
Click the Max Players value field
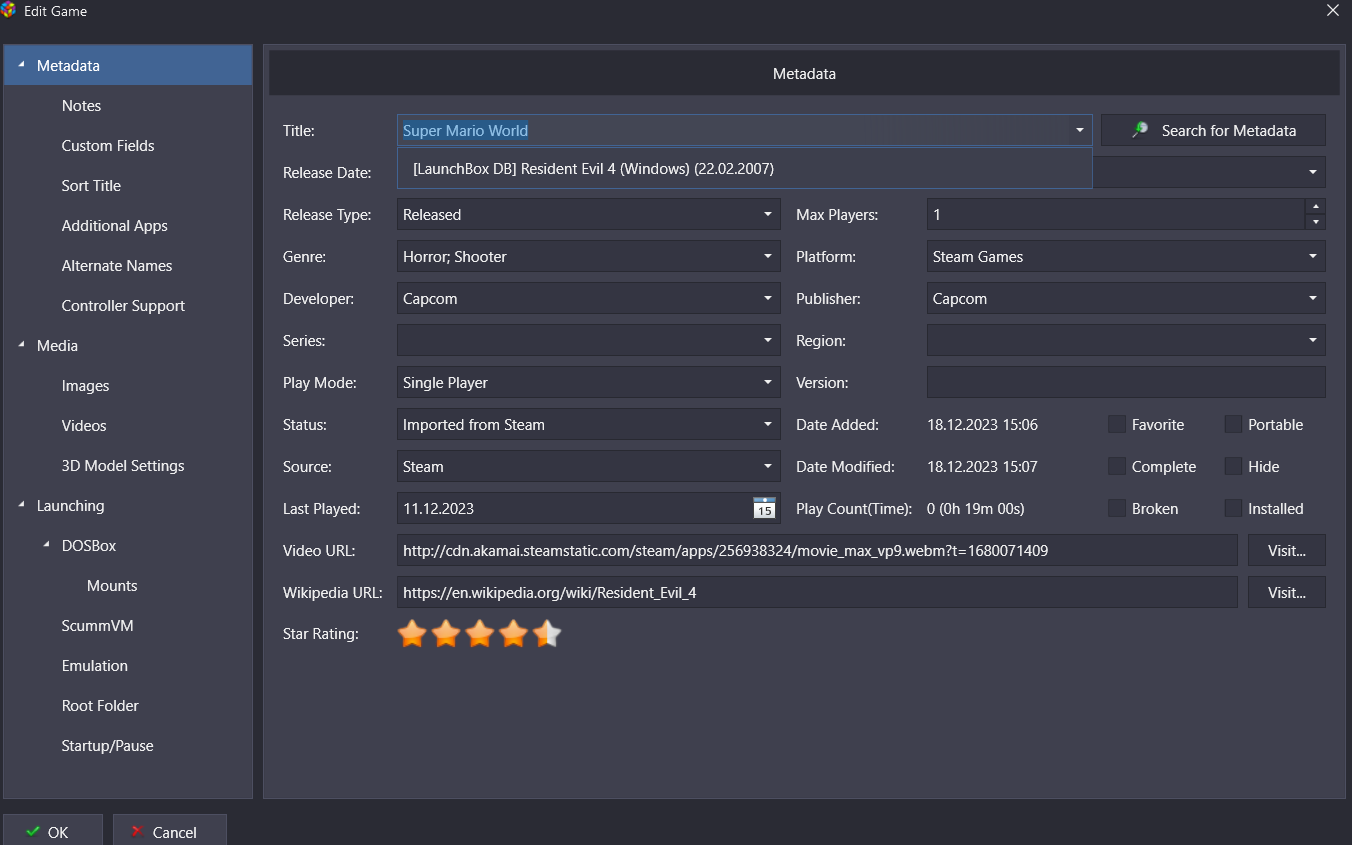(x=1116, y=214)
